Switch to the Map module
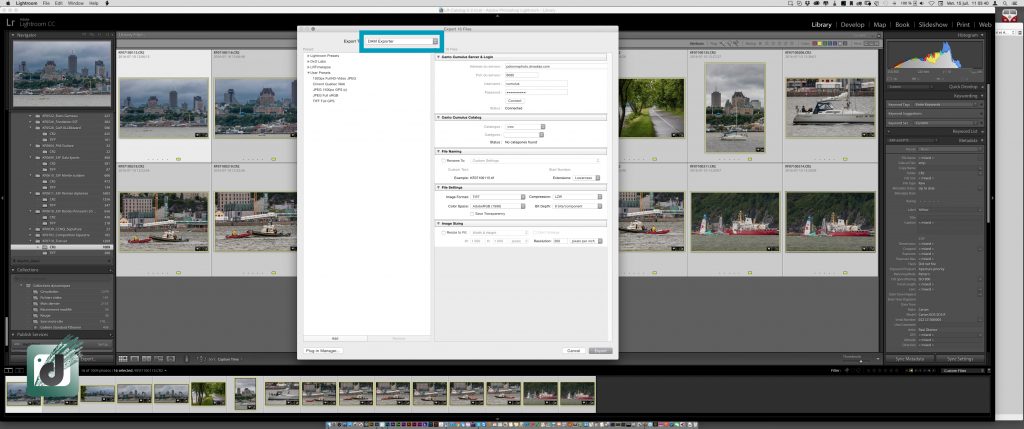1024x429 pixels. tap(880, 25)
